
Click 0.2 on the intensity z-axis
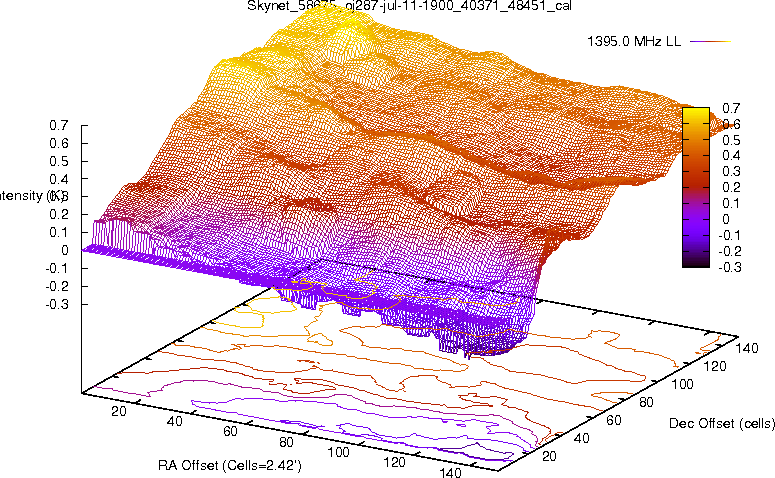[x=58, y=214]
